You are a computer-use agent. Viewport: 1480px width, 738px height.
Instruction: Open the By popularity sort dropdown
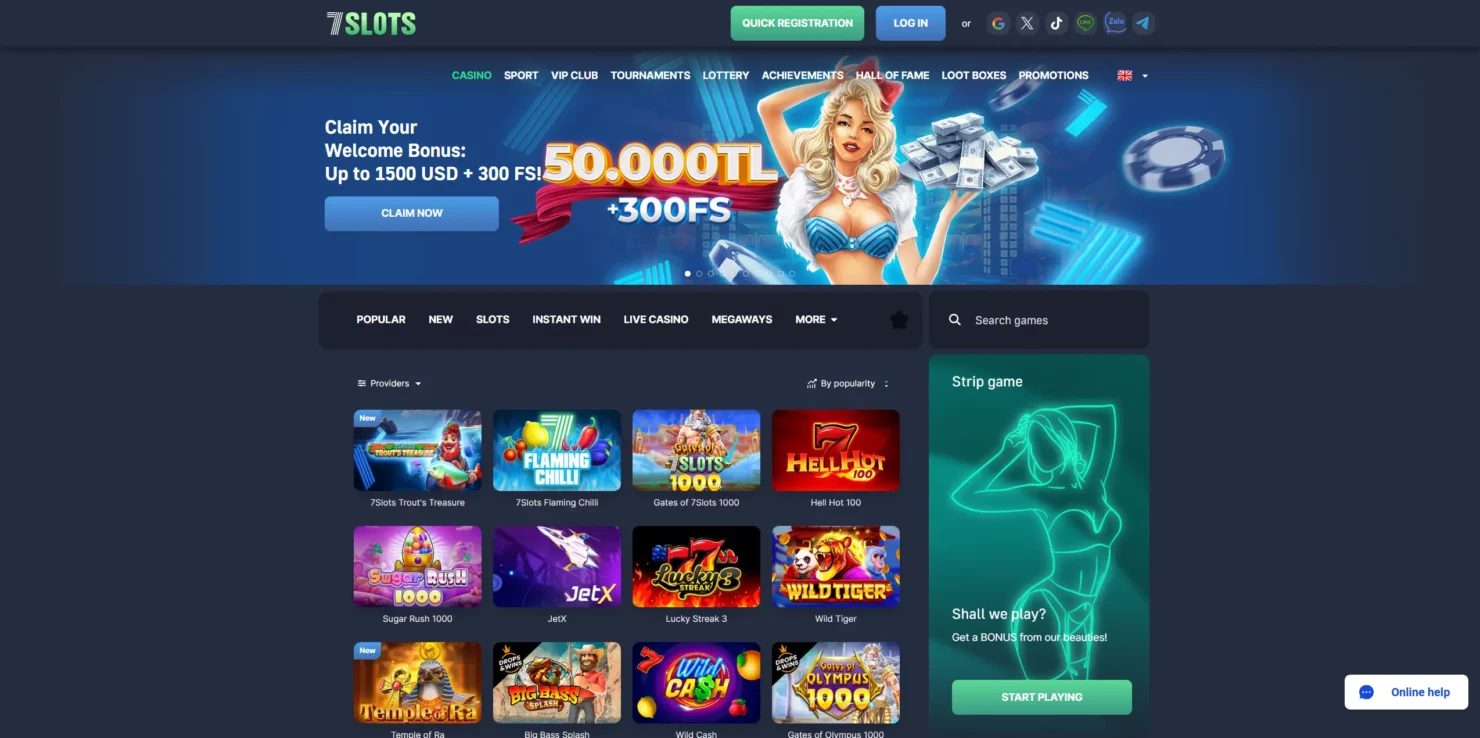(x=848, y=383)
